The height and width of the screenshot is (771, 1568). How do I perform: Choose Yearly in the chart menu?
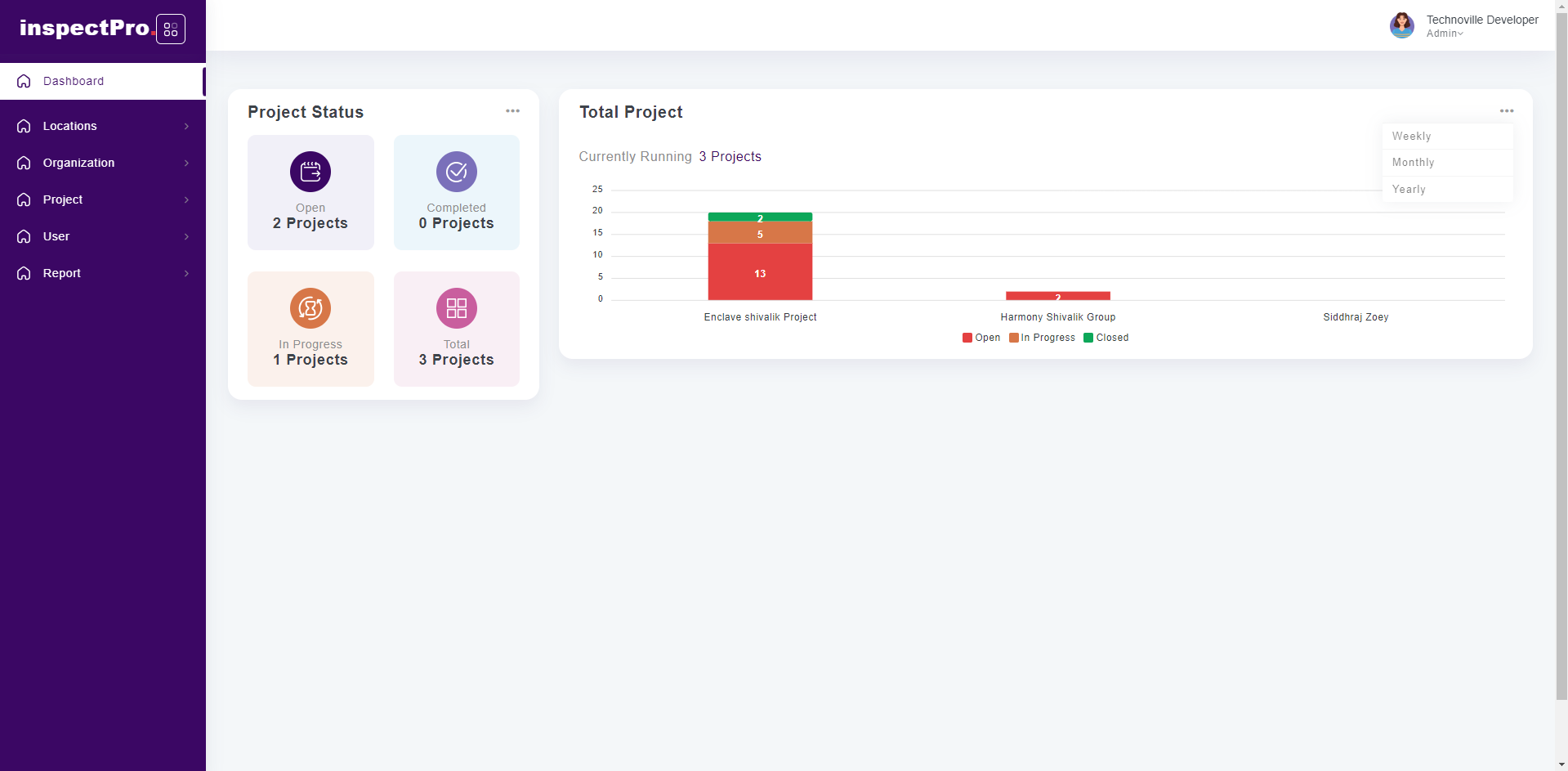[1409, 190]
